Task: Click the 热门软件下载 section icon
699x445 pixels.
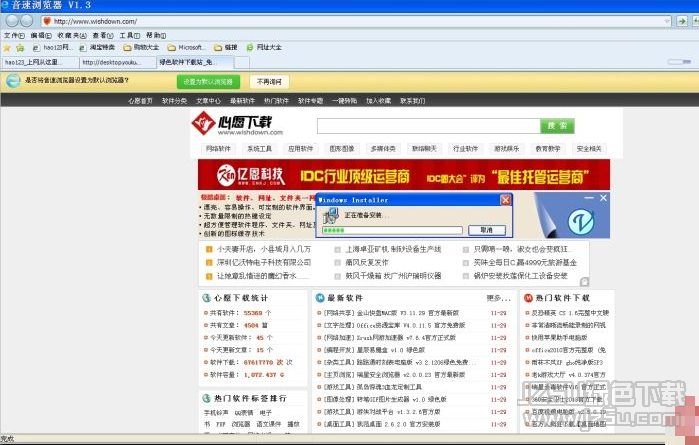Action: (528, 298)
